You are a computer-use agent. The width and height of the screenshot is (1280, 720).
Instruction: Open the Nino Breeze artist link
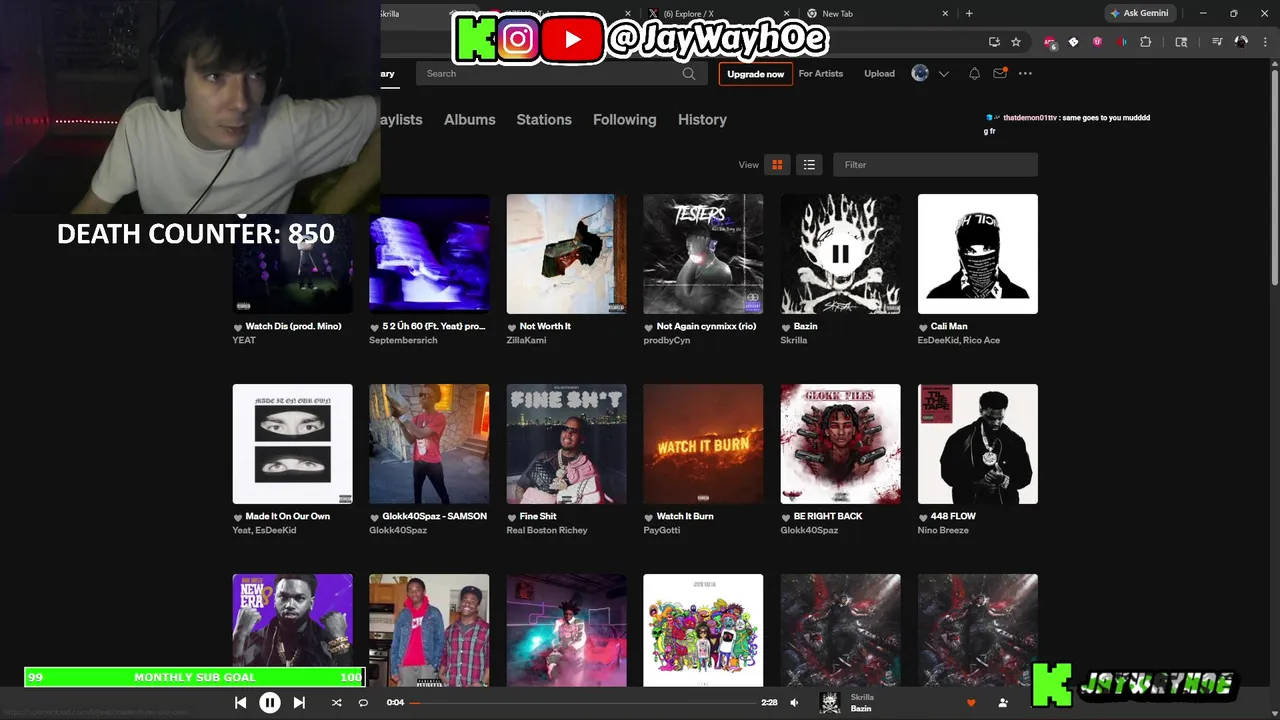coord(943,530)
